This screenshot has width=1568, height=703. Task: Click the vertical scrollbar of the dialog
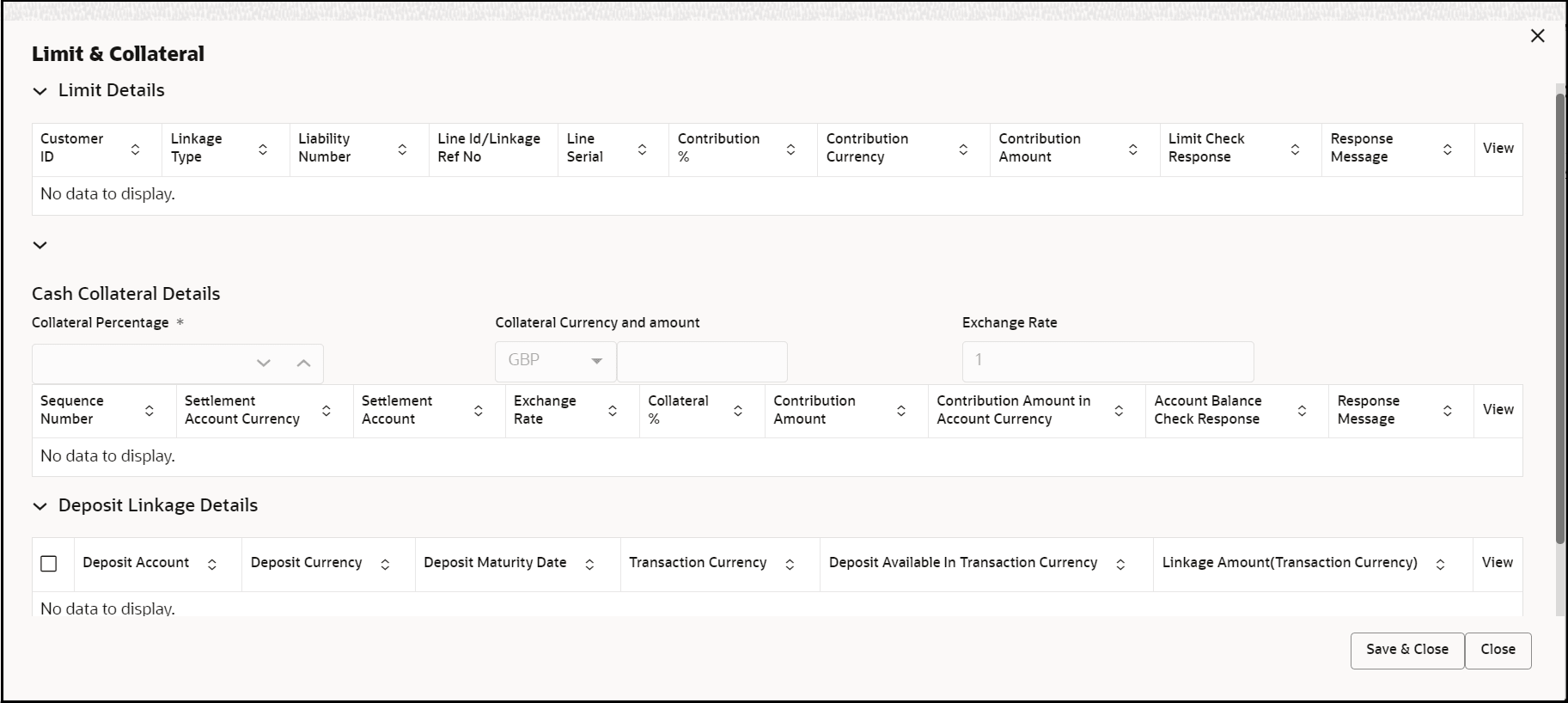[1560, 318]
